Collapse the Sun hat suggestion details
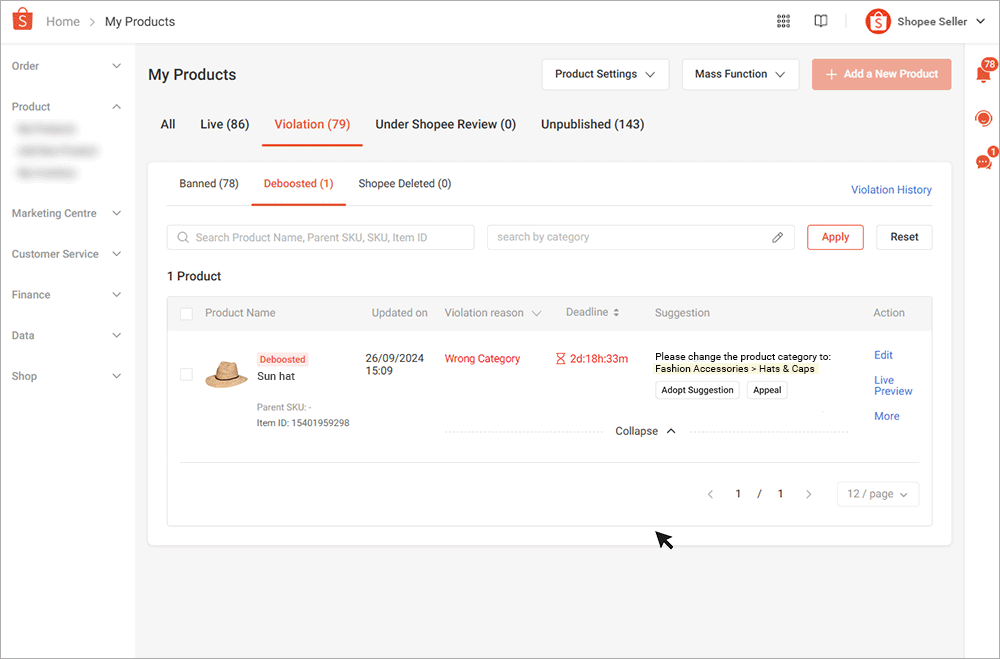The width and height of the screenshot is (1000, 659). [x=645, y=430]
